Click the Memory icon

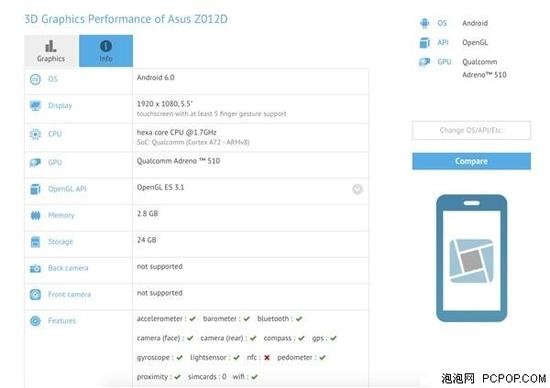tap(35, 215)
